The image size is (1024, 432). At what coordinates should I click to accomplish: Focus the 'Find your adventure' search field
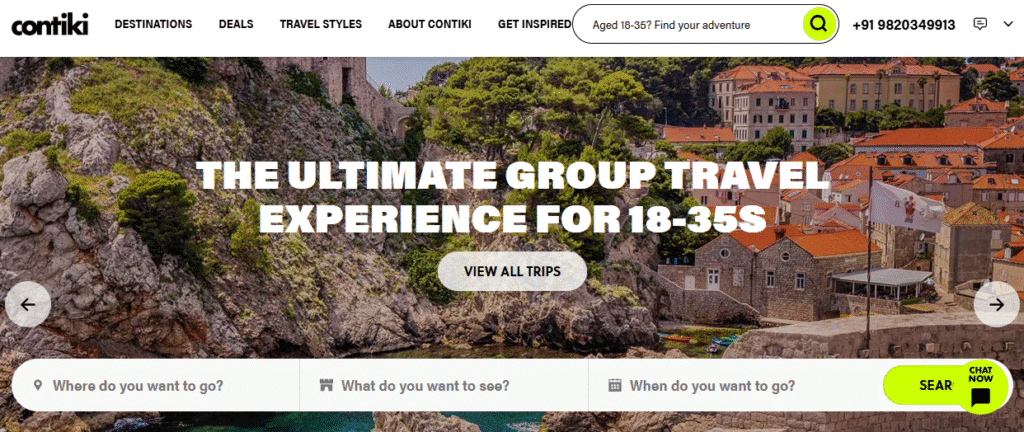pyautogui.click(x=686, y=25)
